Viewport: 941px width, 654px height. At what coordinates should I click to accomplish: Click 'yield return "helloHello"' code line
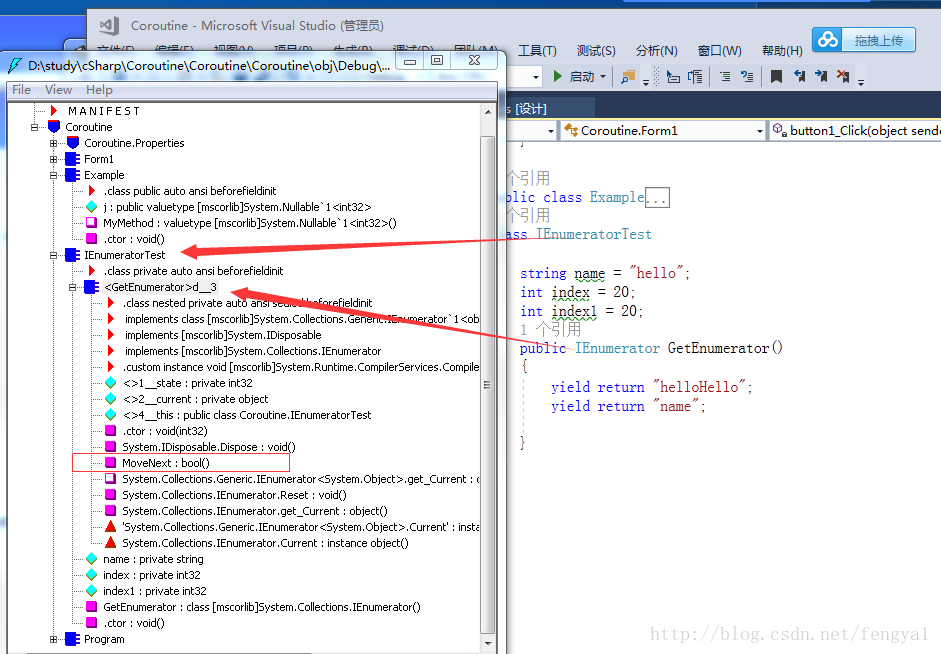(651, 387)
